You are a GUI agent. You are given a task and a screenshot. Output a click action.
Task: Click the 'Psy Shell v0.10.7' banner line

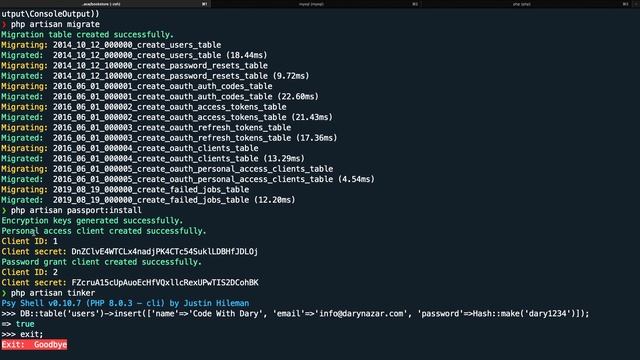pyautogui.click(x=125, y=303)
